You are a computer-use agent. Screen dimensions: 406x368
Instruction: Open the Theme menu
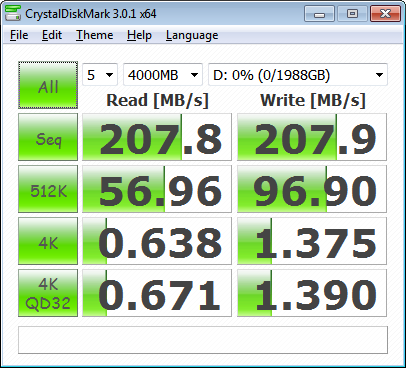pyautogui.click(x=95, y=35)
